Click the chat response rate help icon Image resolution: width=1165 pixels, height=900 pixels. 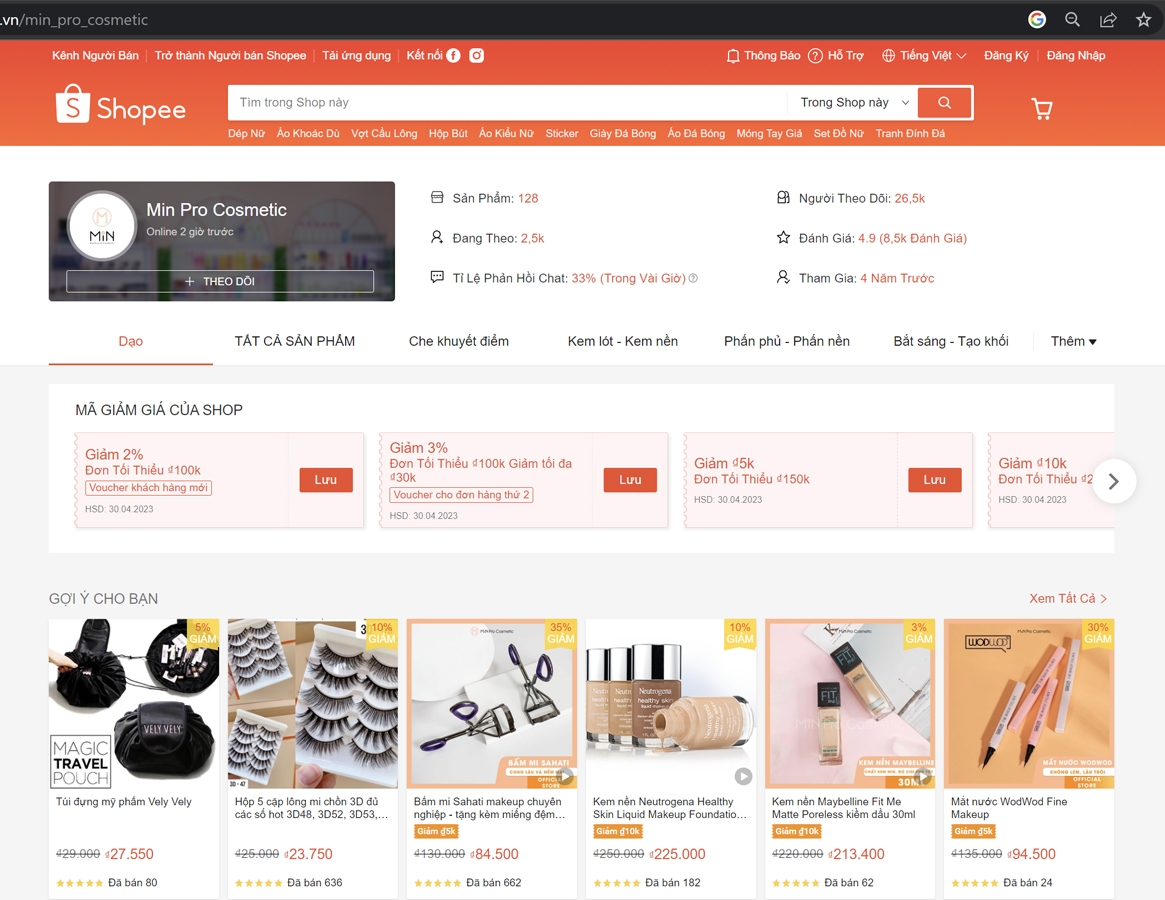coord(693,278)
